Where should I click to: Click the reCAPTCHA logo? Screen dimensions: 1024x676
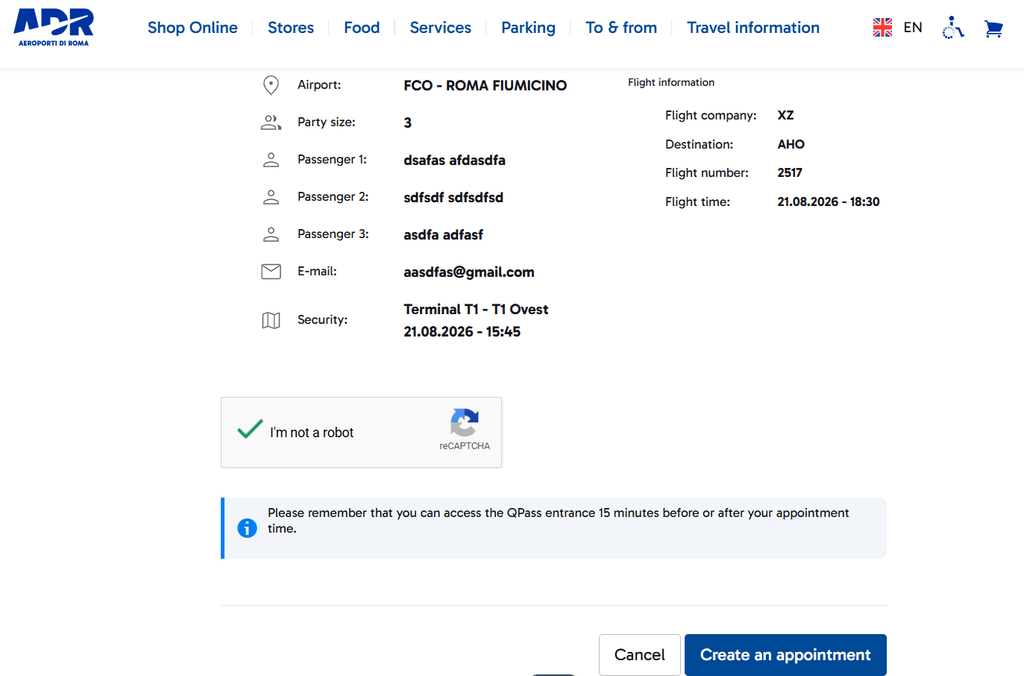point(464,423)
